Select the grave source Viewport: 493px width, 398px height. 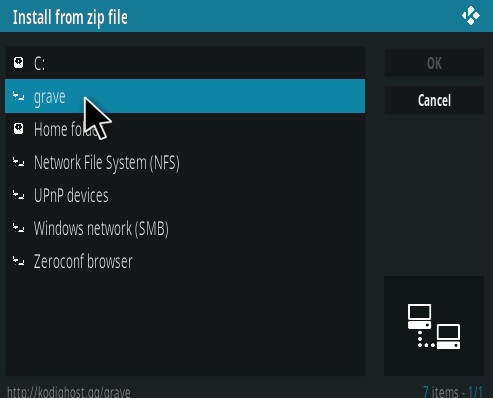[x=185, y=96]
